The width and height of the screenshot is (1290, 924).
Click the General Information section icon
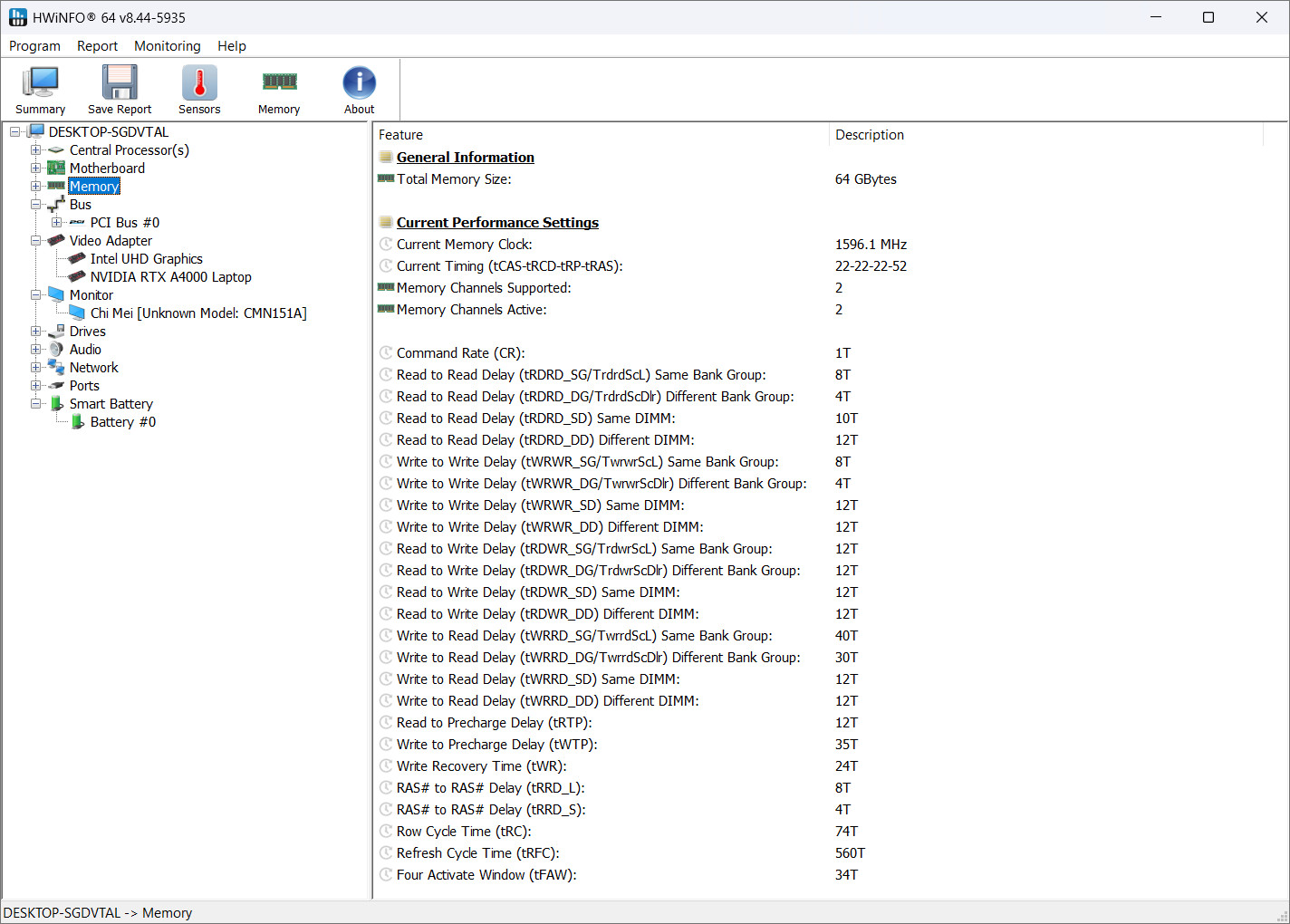pos(386,158)
